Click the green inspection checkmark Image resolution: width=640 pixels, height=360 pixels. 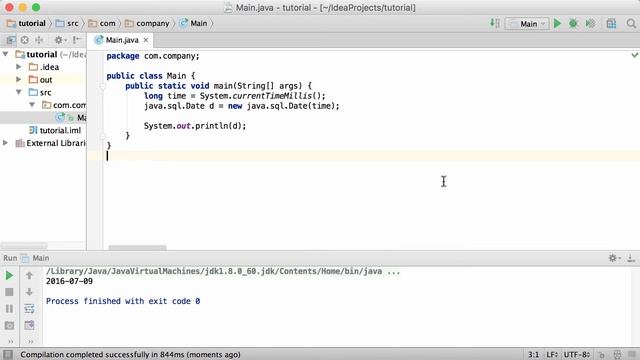point(635,55)
